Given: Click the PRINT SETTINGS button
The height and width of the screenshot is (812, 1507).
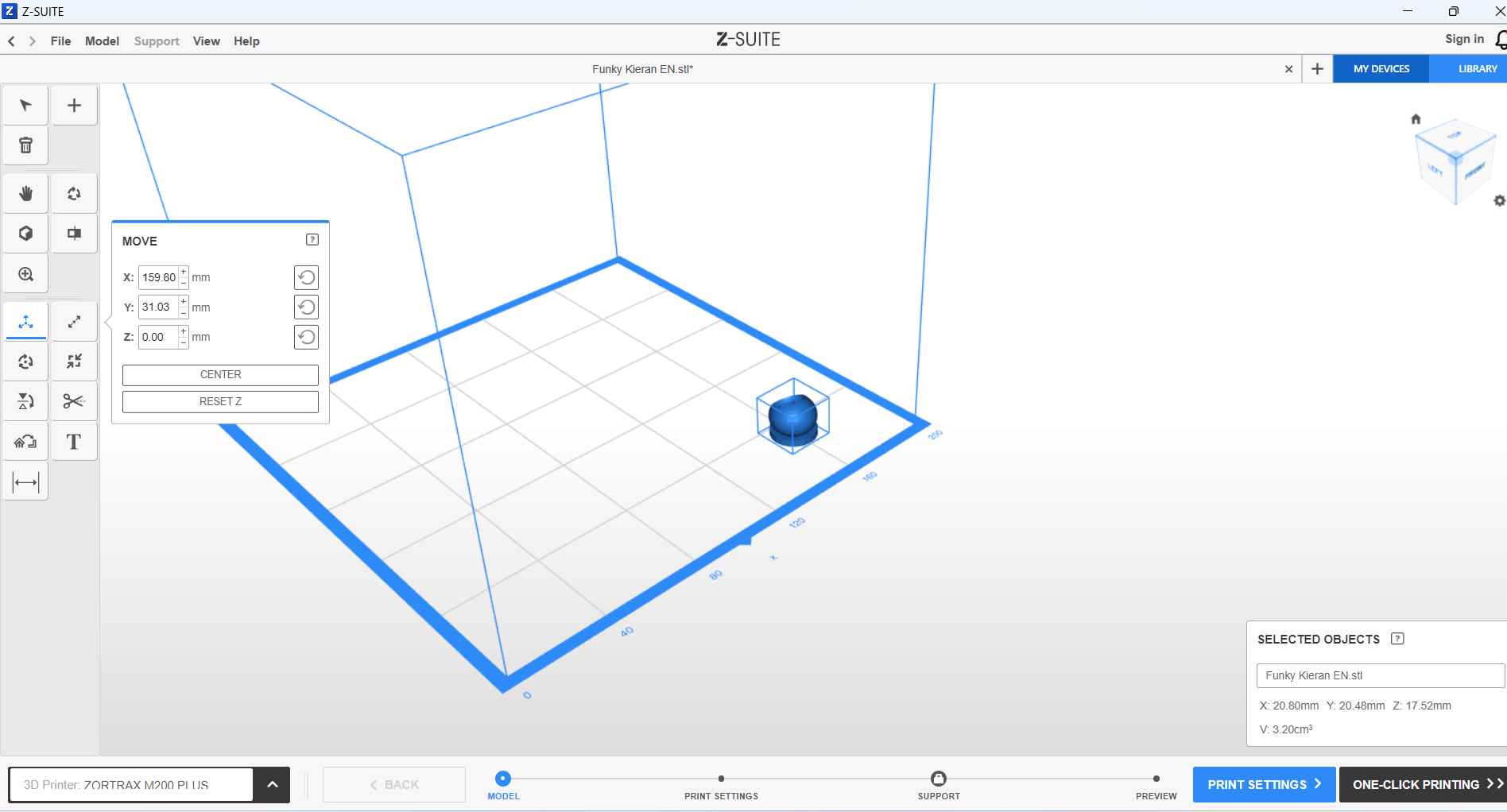Looking at the screenshot, I should tap(1264, 785).
